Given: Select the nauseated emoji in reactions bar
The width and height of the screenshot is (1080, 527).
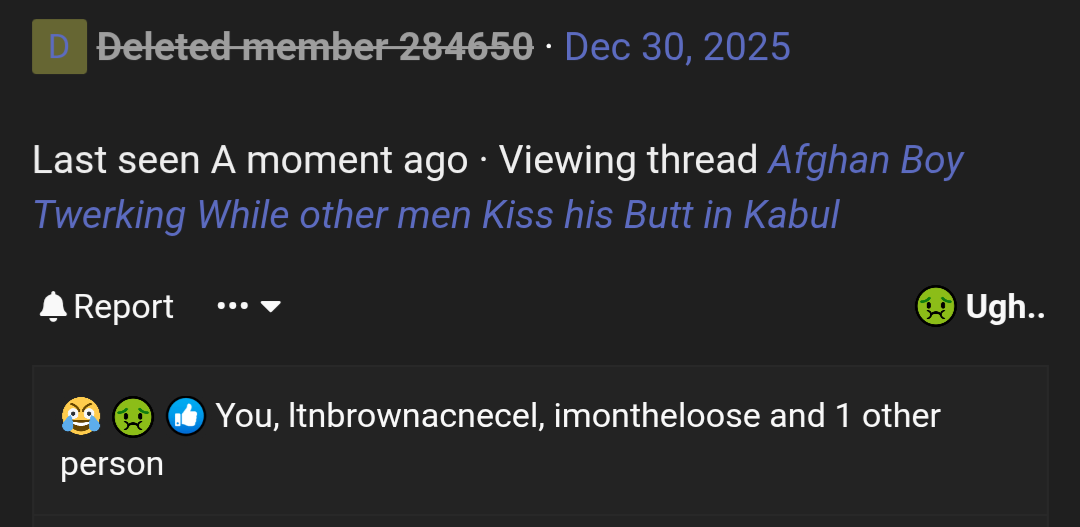Looking at the screenshot, I should point(133,415).
